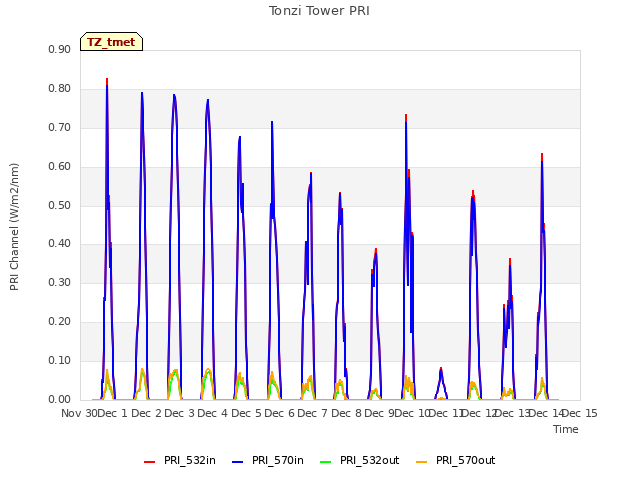
Task: Click the orange PRI_570out legend swatch
Action: 422,462
